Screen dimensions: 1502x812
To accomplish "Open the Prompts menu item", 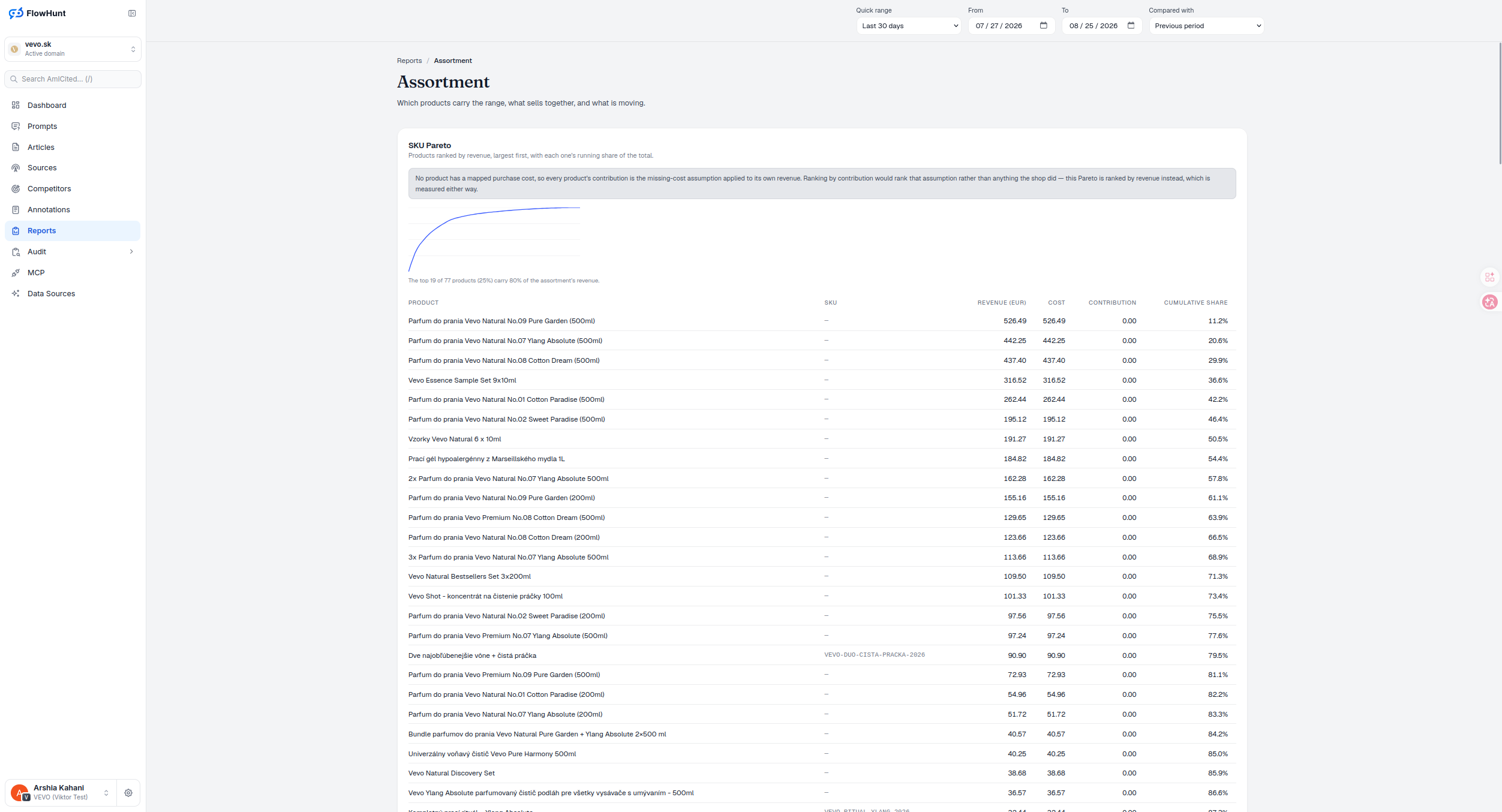I will click(73, 126).
